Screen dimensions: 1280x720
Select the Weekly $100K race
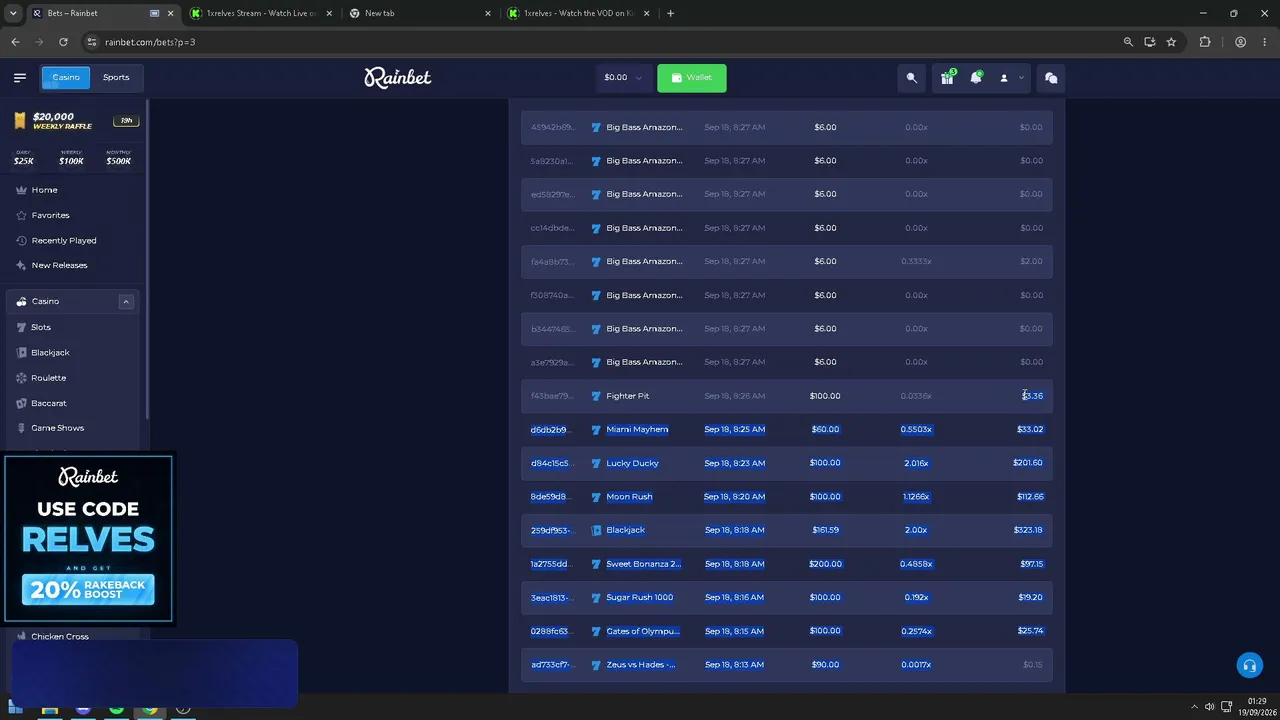coord(71,158)
